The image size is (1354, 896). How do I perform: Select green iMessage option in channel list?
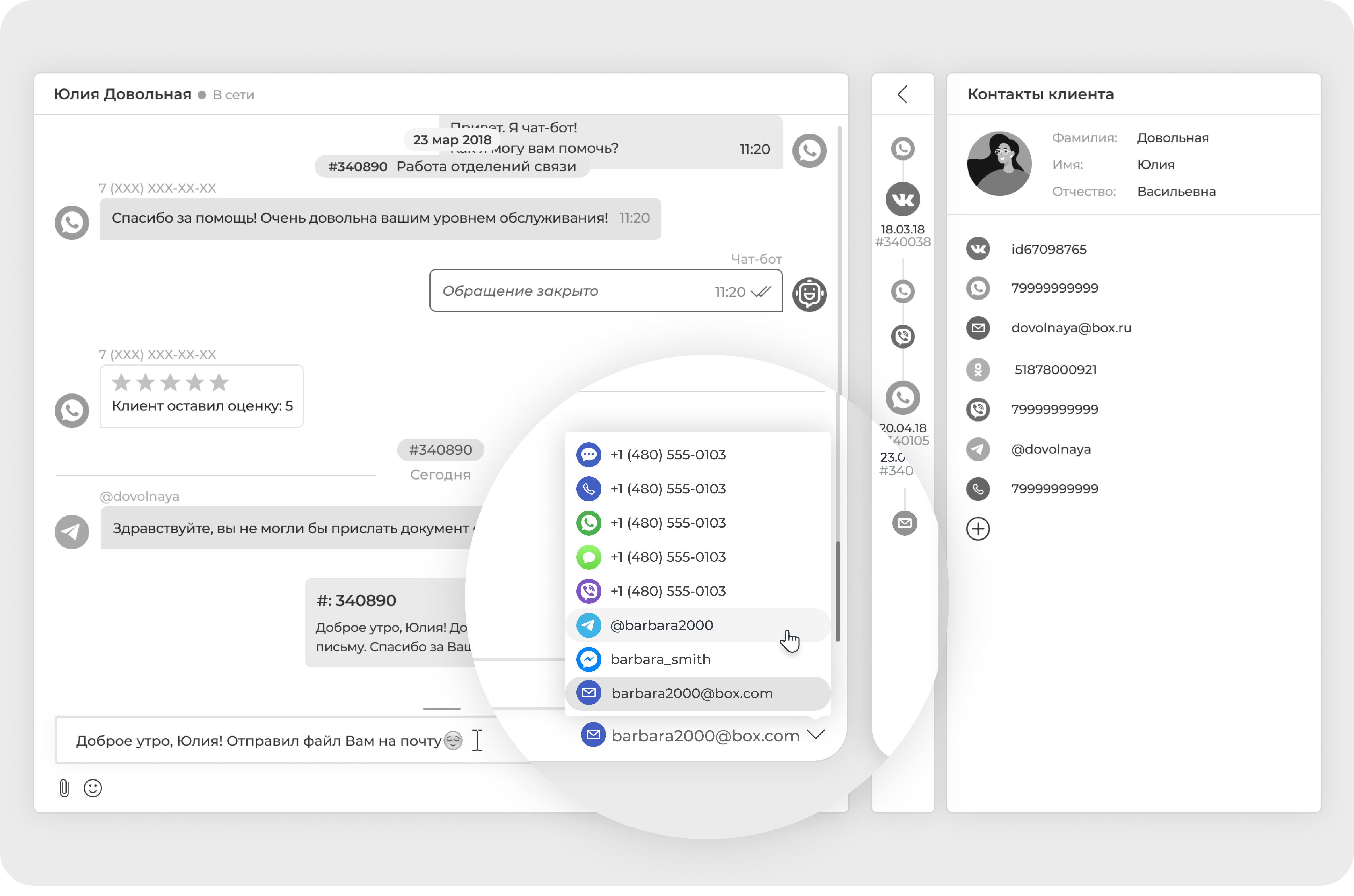pyautogui.click(x=697, y=557)
